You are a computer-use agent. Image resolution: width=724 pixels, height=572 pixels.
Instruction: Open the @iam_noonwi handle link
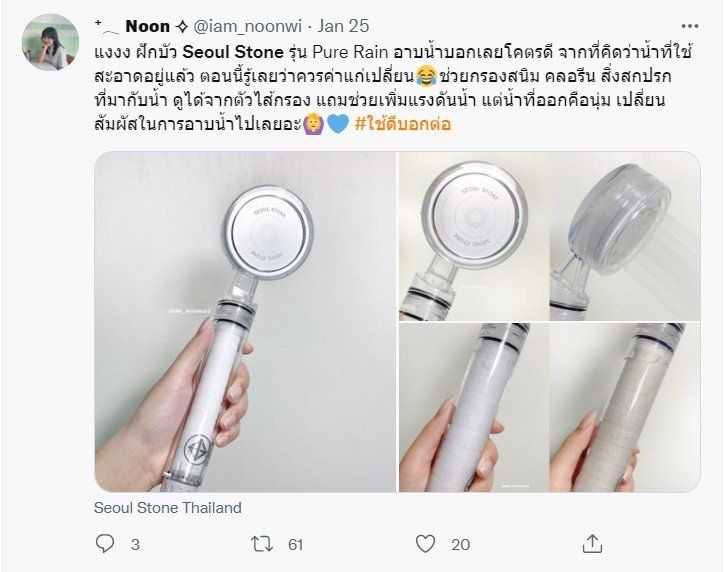[x=247, y=26]
